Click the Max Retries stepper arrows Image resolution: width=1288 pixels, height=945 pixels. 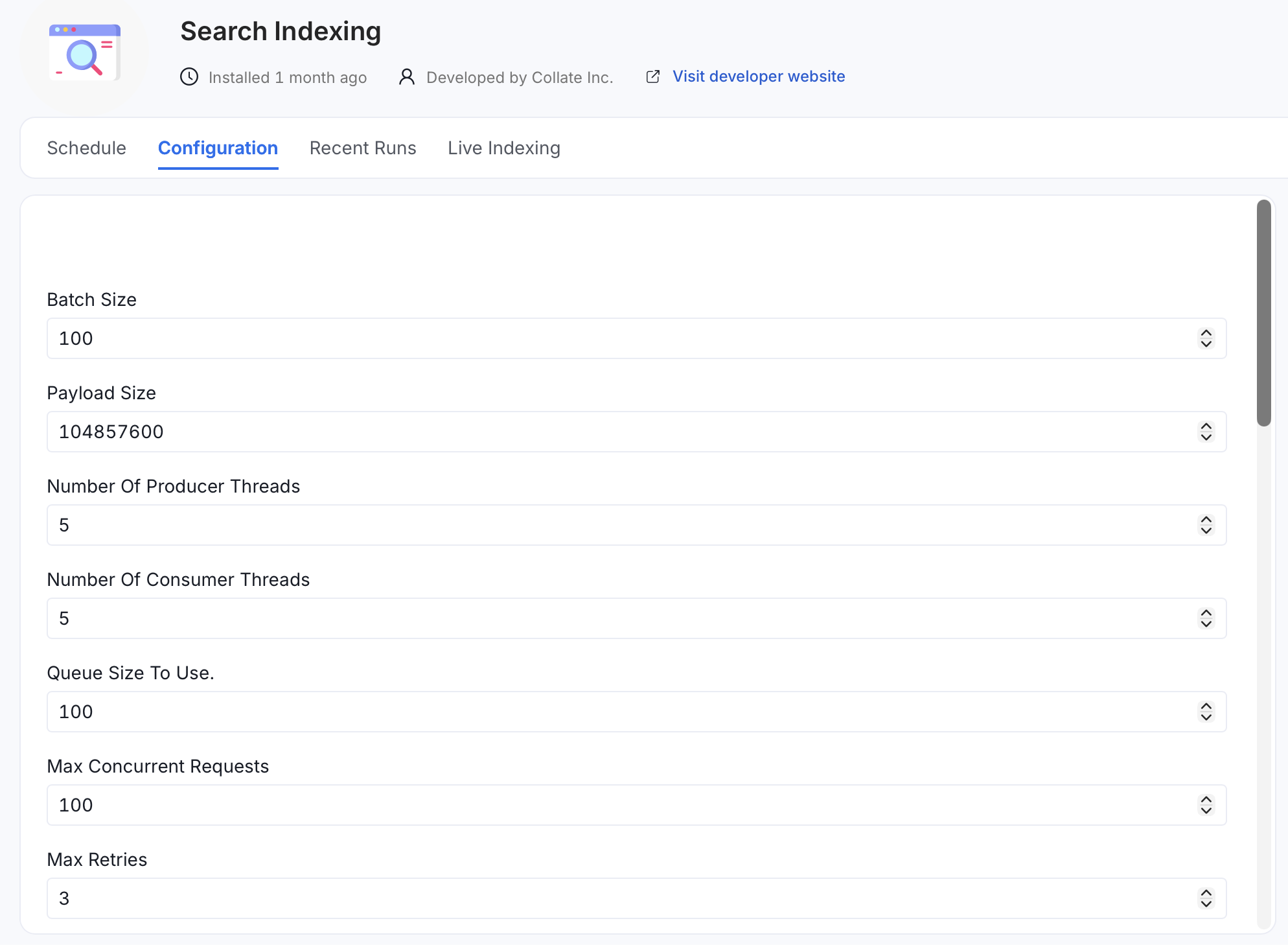point(1206,898)
